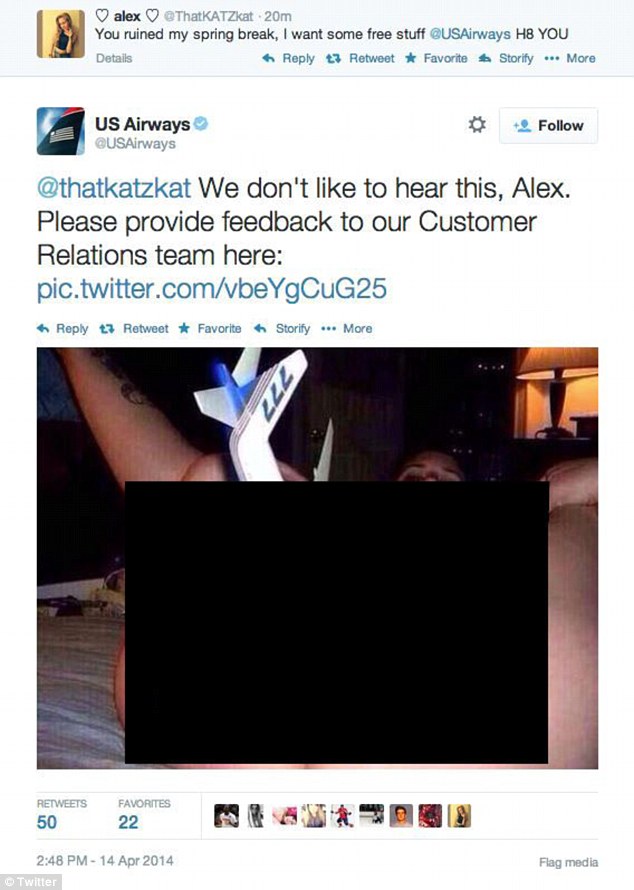Storify alex's tweet in top row

506,58
